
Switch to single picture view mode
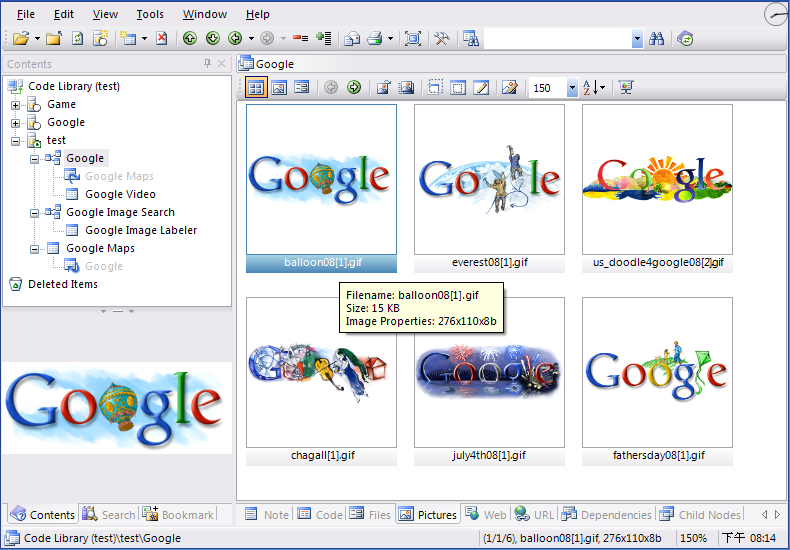coord(279,88)
